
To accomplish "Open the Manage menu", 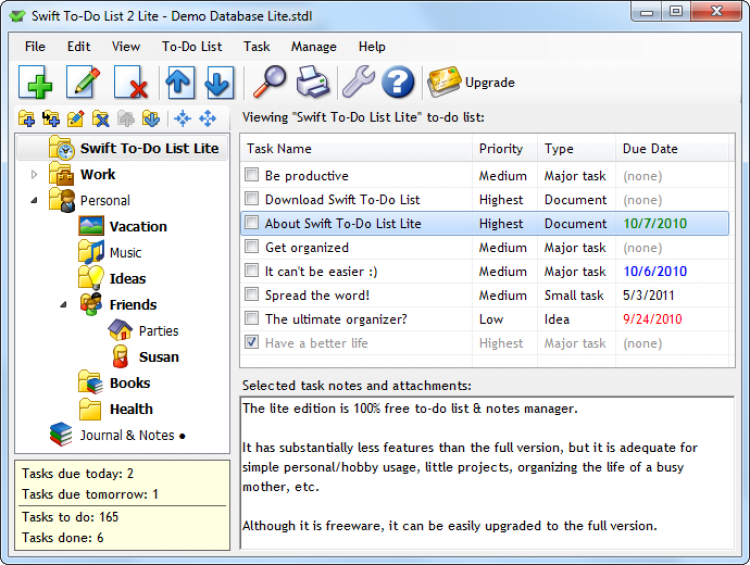I will (313, 47).
